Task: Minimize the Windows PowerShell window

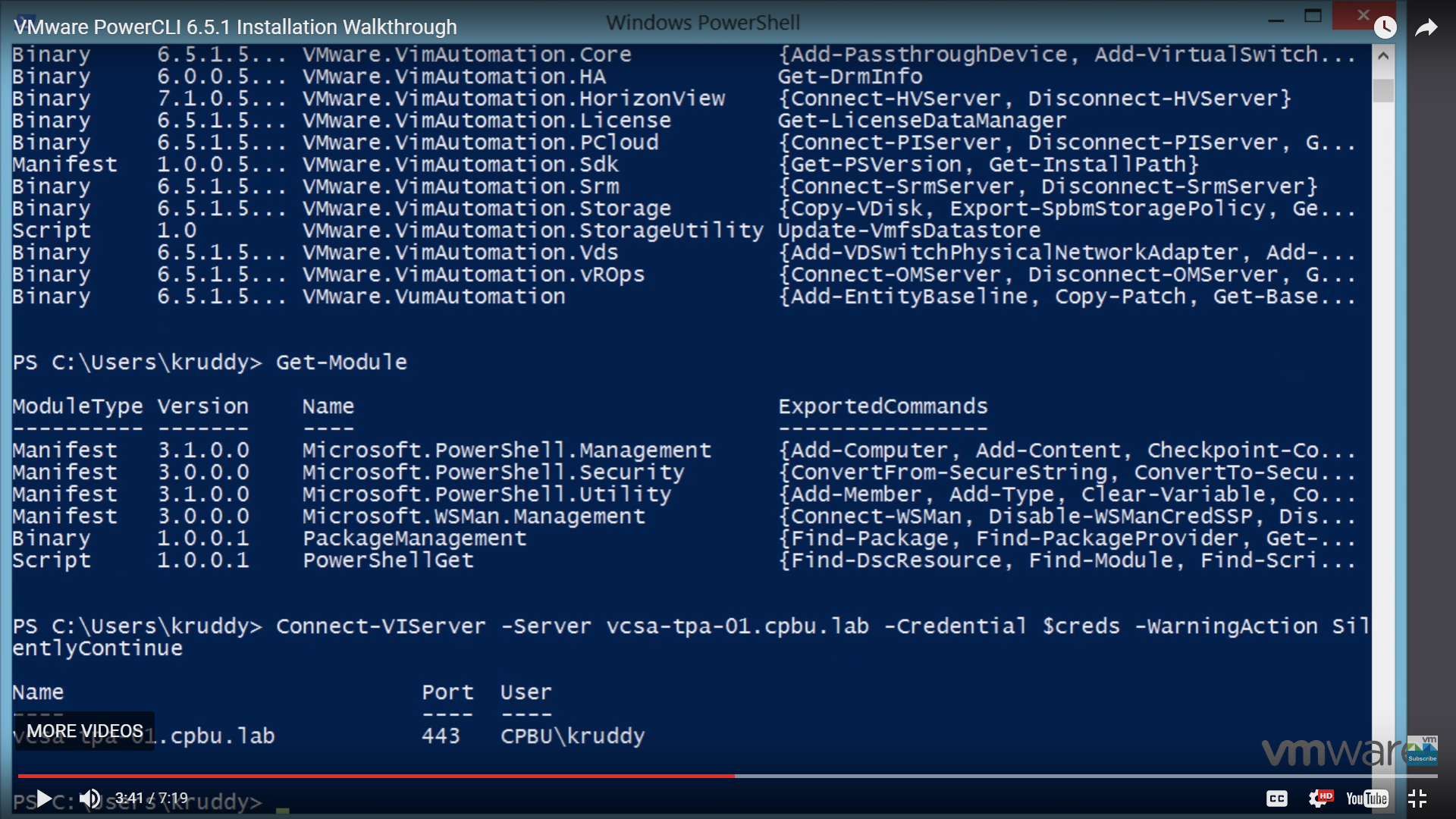Action: (1276, 19)
